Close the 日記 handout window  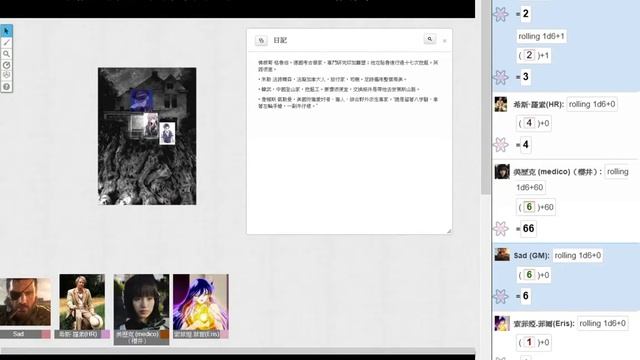point(444,41)
